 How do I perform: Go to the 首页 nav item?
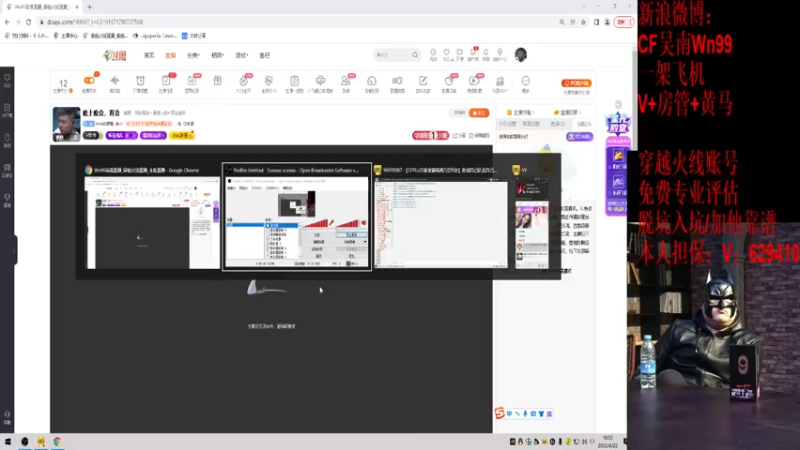click(148, 55)
